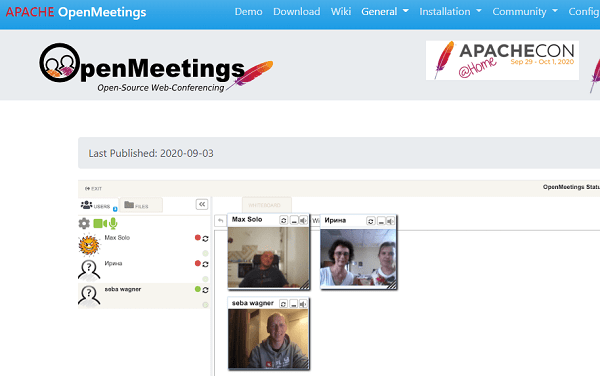Minimize the seba wagner video window
The image size is (600, 376).
coord(293,304)
